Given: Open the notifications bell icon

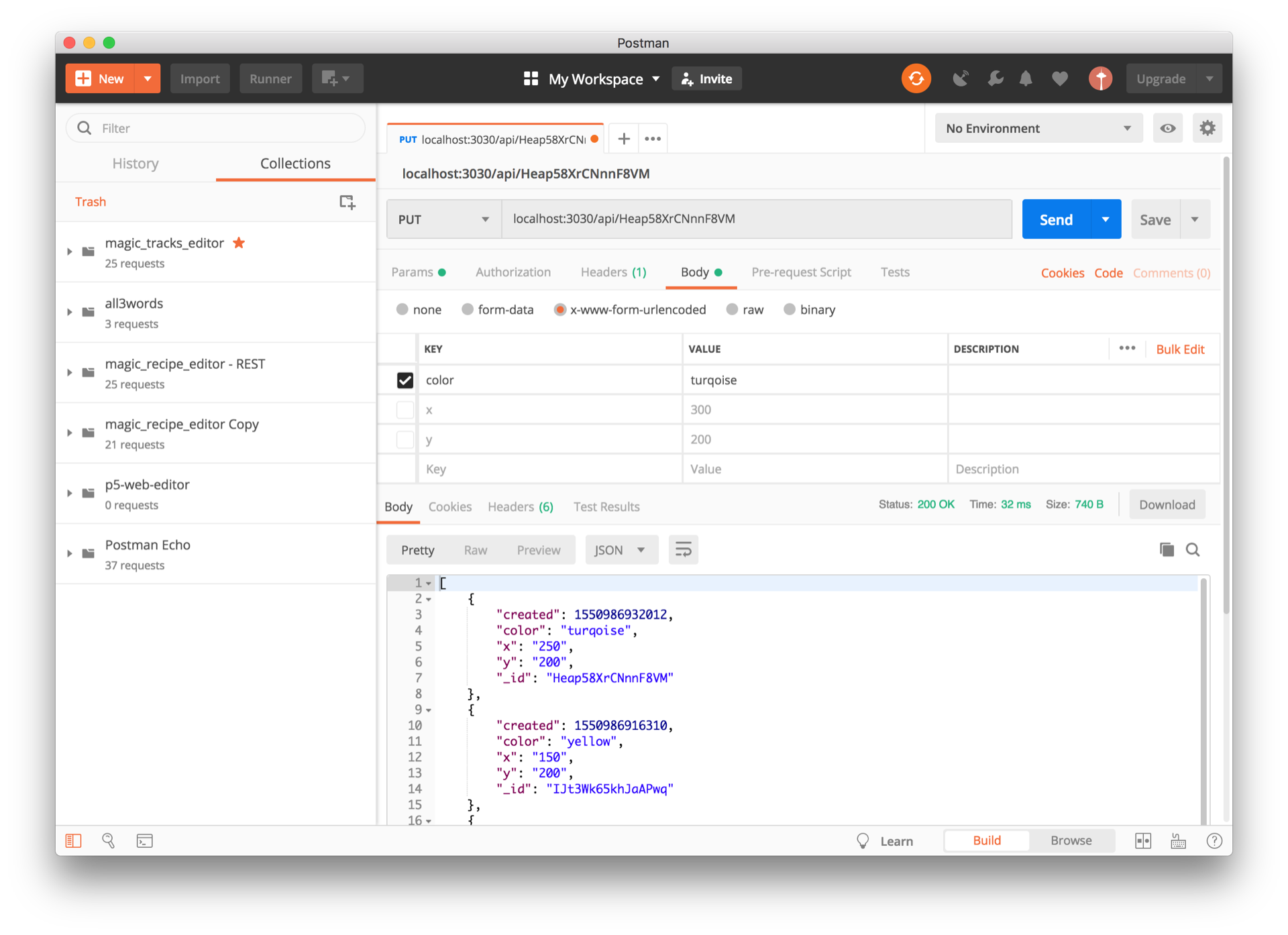Looking at the screenshot, I should 1026,78.
